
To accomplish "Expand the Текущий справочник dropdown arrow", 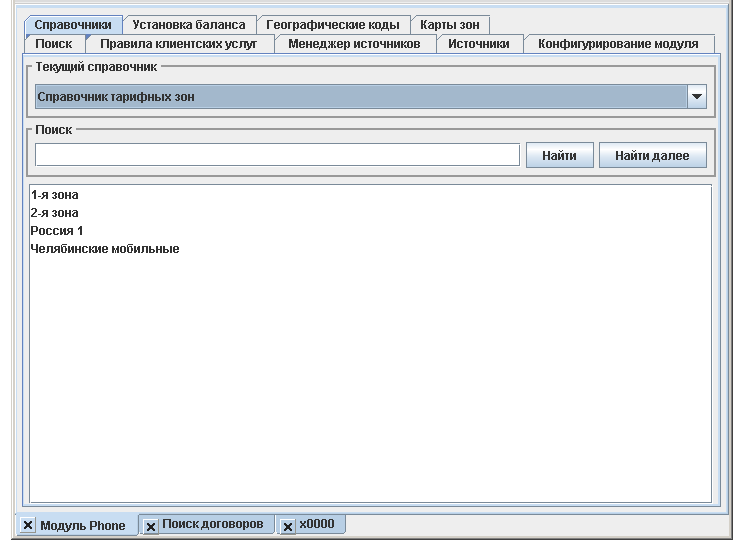I will click(697, 97).
